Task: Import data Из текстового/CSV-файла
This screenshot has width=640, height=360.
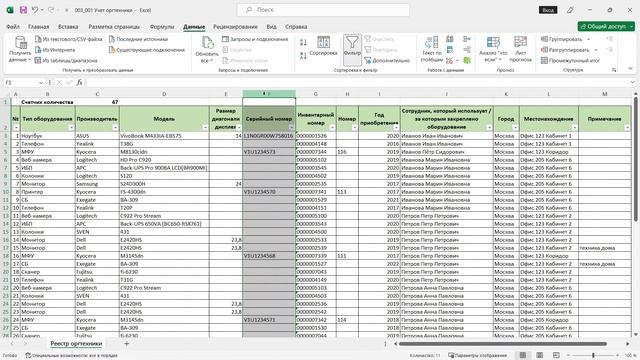Action: (x=68, y=39)
